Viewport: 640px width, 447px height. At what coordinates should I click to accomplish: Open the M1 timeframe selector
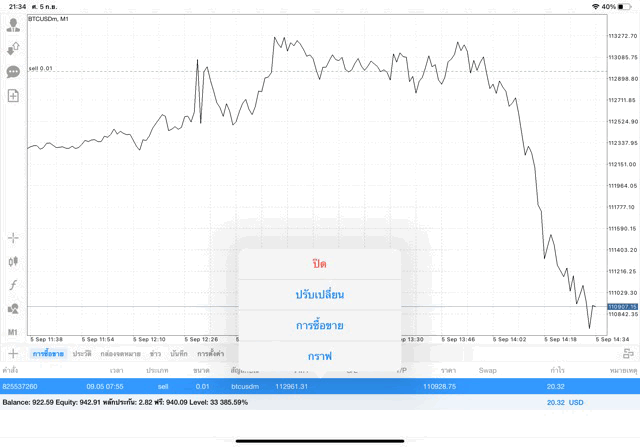point(13,331)
